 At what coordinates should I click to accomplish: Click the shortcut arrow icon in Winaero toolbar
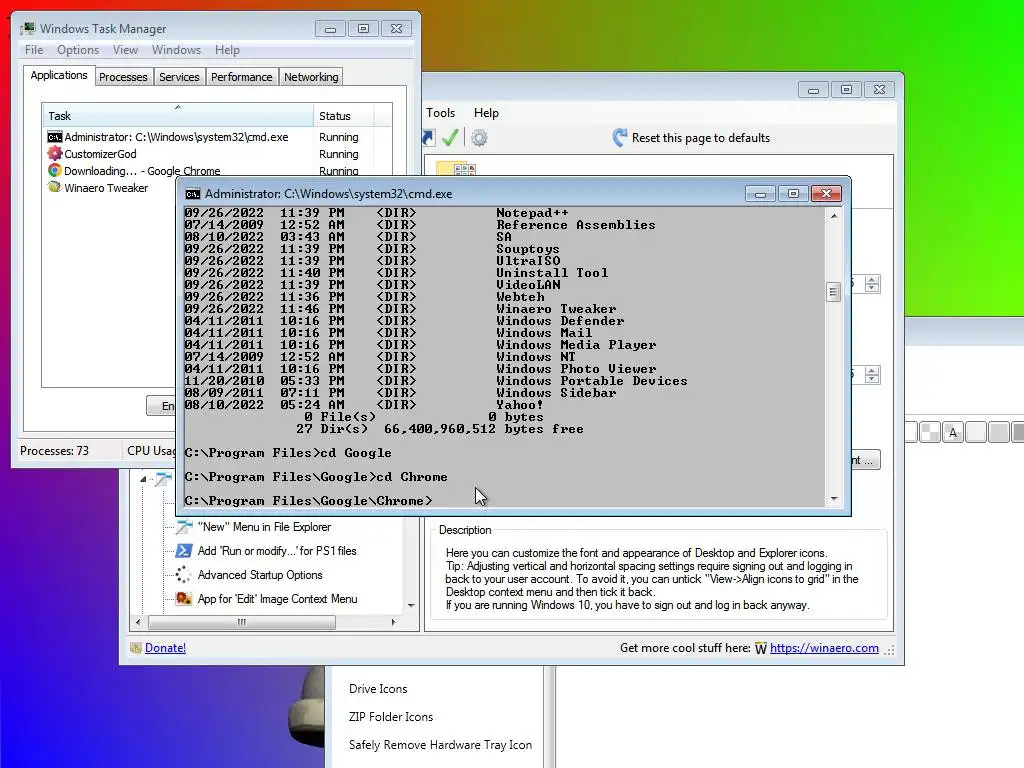coord(428,138)
